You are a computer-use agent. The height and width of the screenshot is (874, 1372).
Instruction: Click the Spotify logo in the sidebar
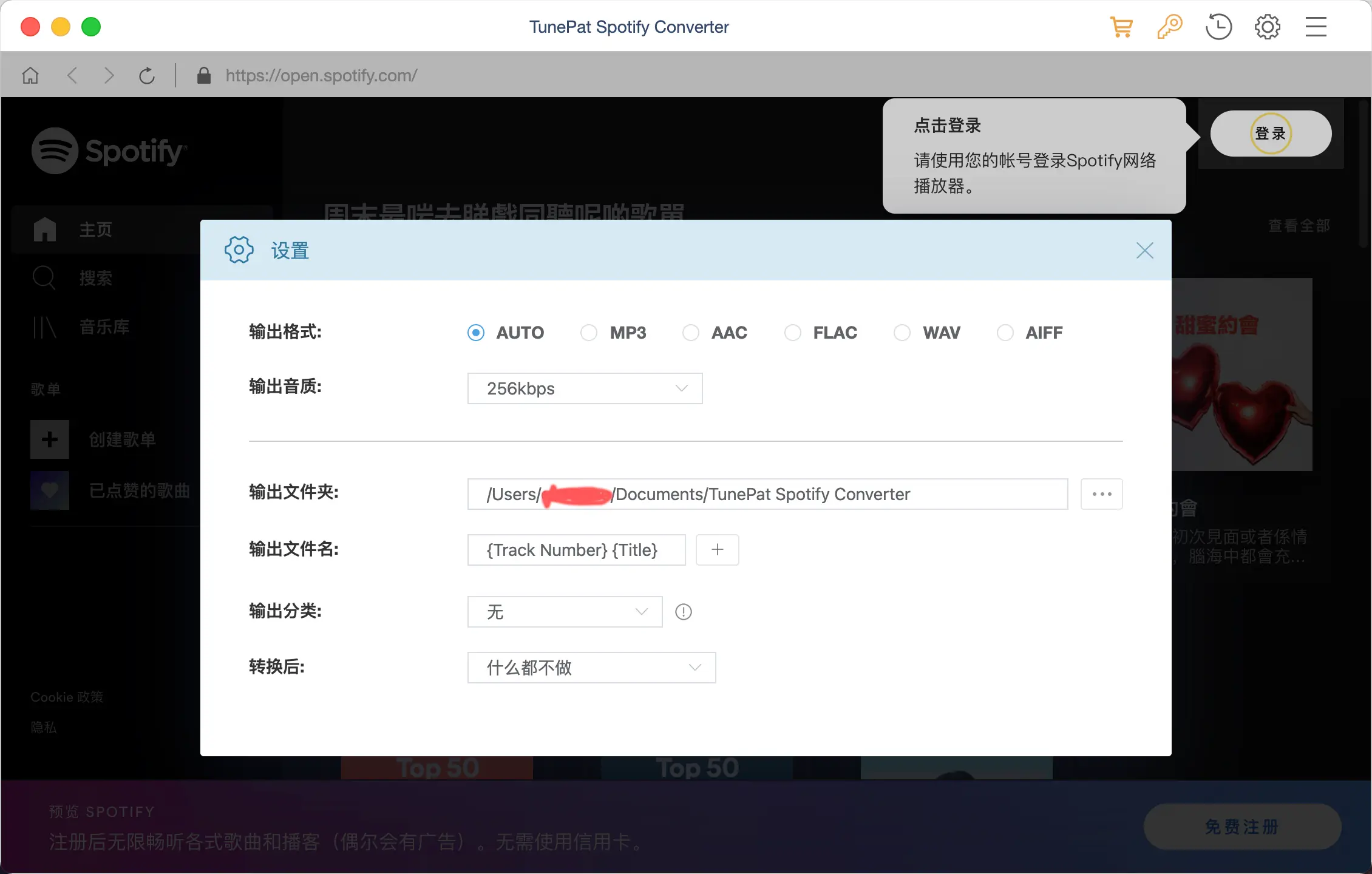[x=109, y=151]
